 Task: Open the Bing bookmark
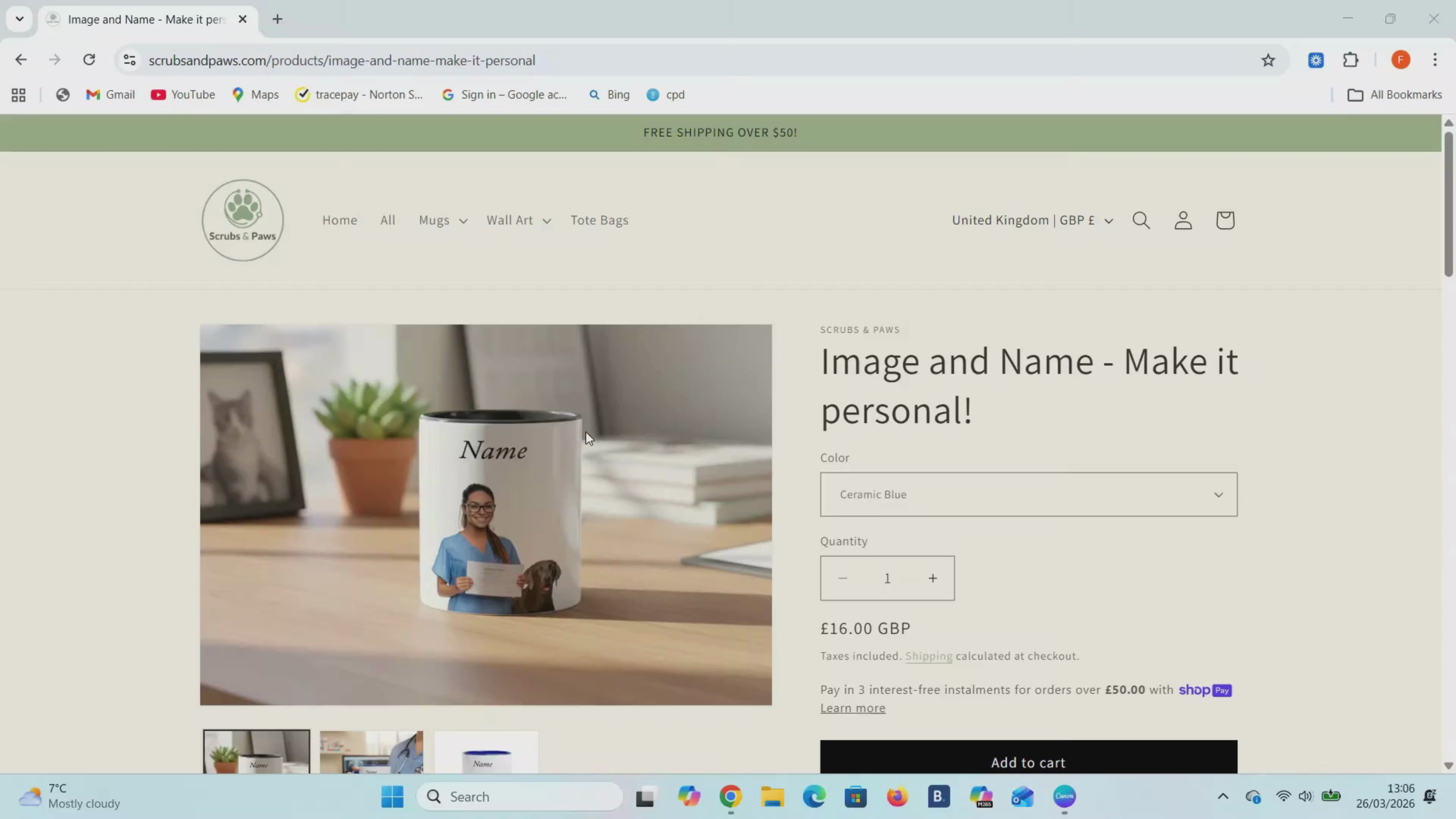[x=609, y=95]
